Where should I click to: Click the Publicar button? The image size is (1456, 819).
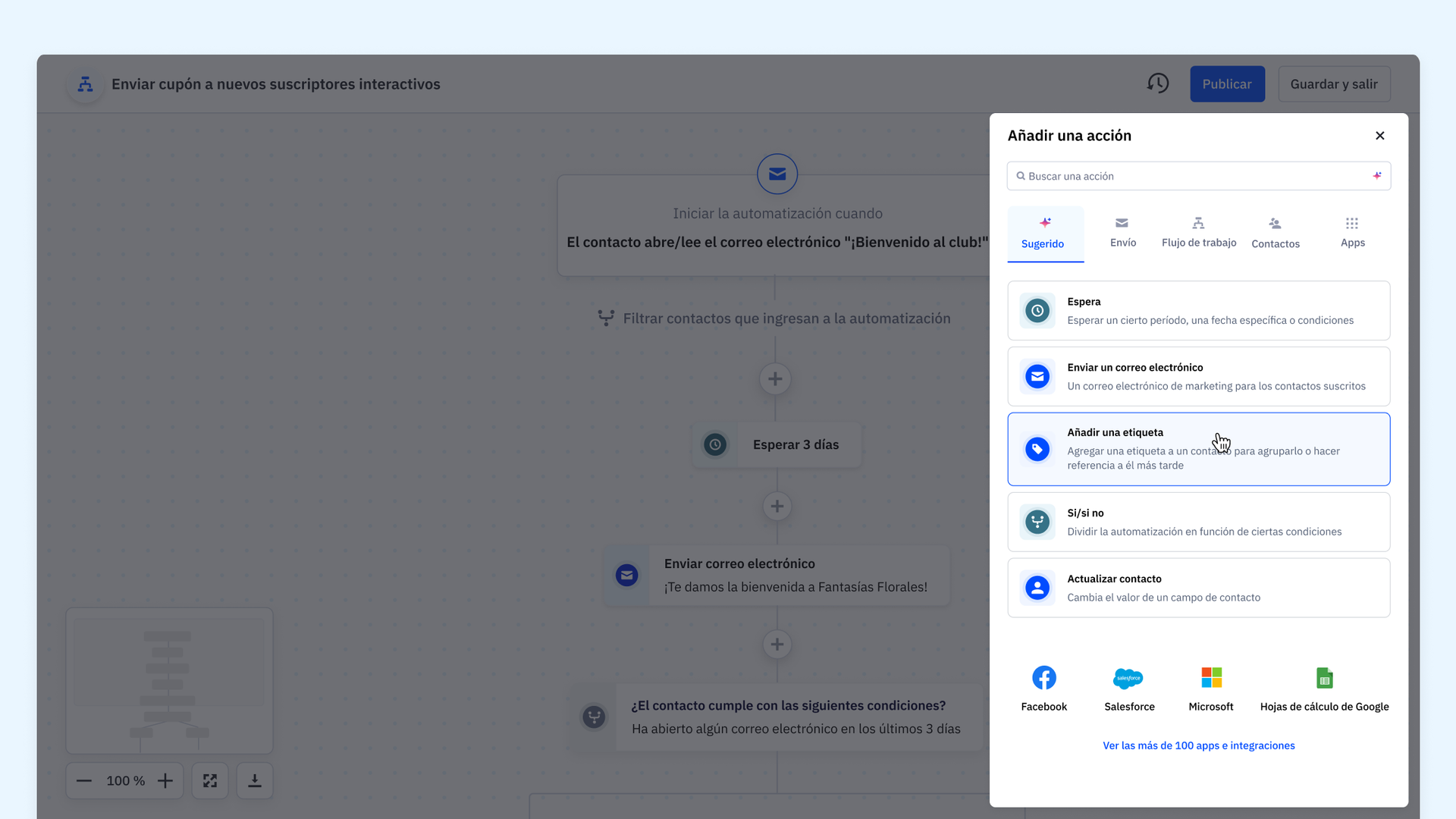click(1226, 84)
